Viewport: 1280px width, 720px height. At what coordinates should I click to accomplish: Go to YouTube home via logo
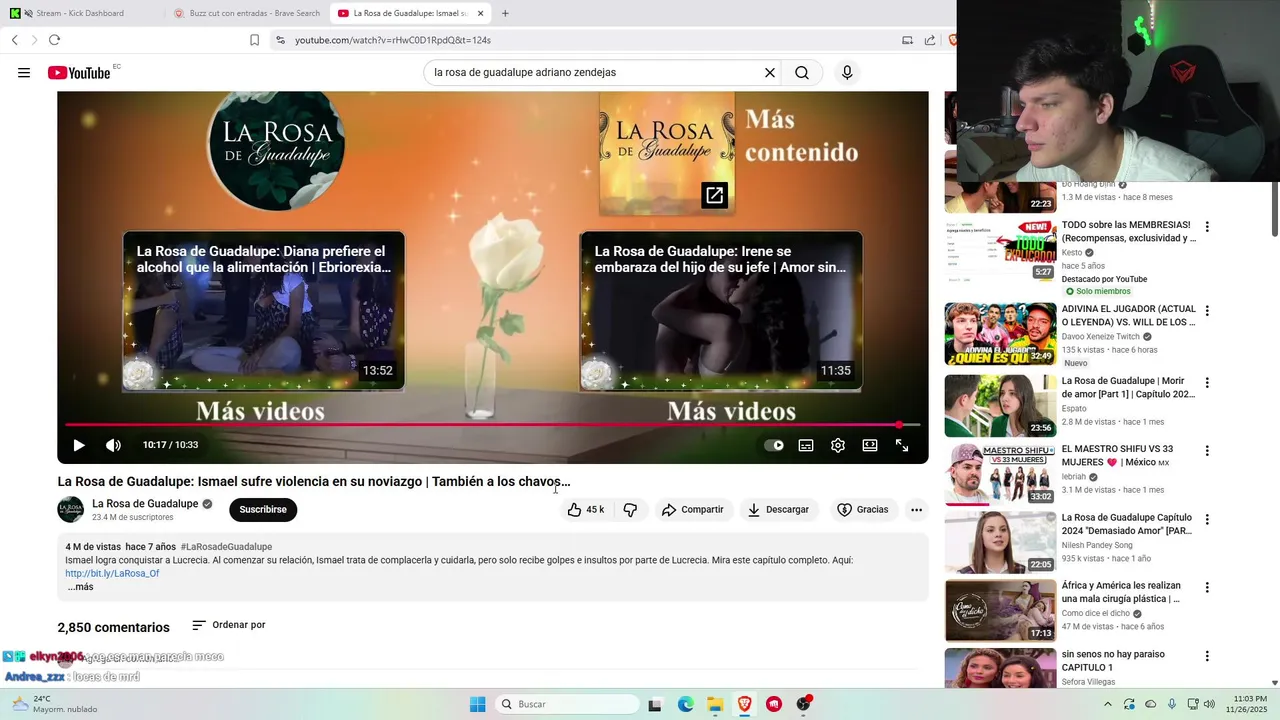pyautogui.click(x=79, y=73)
